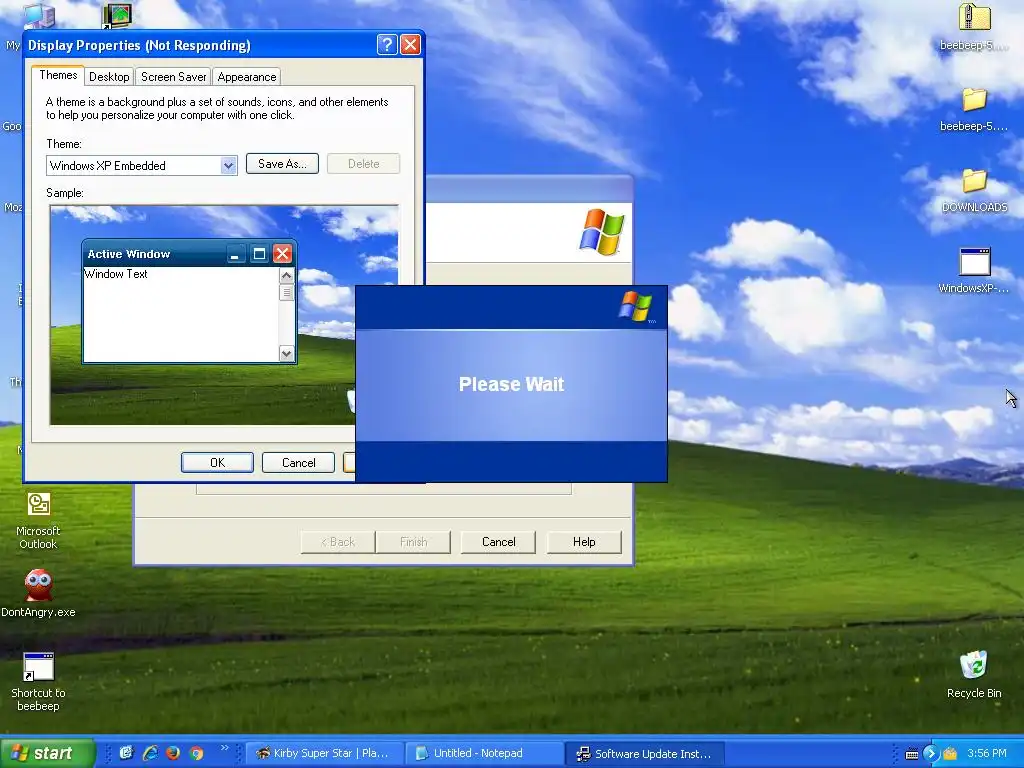The width and height of the screenshot is (1024, 768).
Task: Open the Theme dropdown list
Action: 228,165
